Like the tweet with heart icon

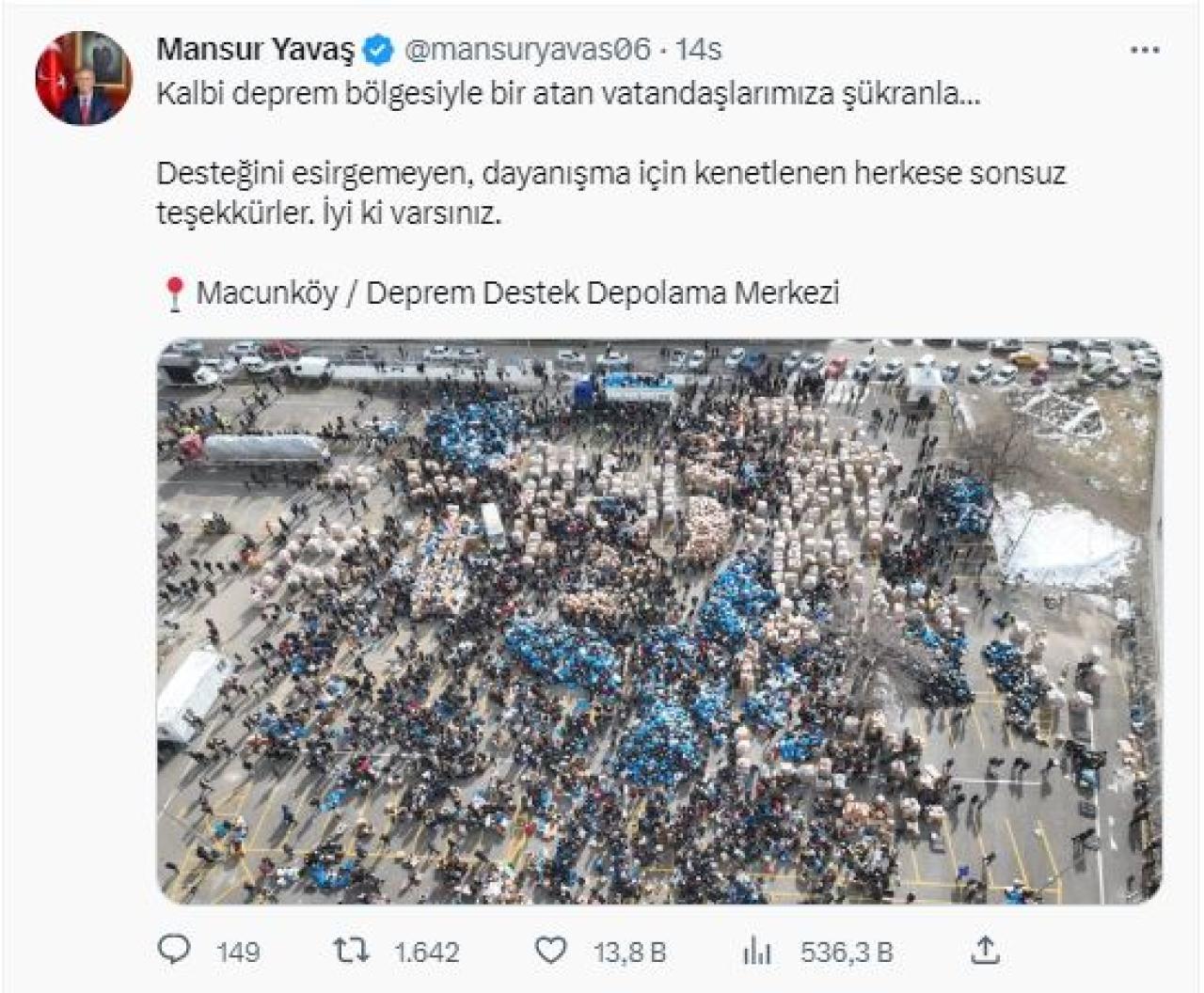point(551,950)
